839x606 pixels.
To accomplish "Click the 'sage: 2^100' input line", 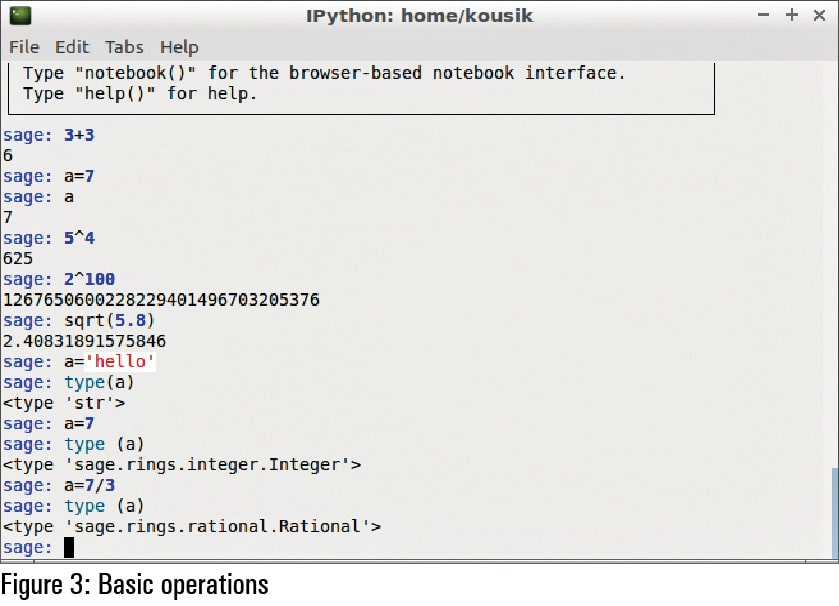I will point(59,279).
